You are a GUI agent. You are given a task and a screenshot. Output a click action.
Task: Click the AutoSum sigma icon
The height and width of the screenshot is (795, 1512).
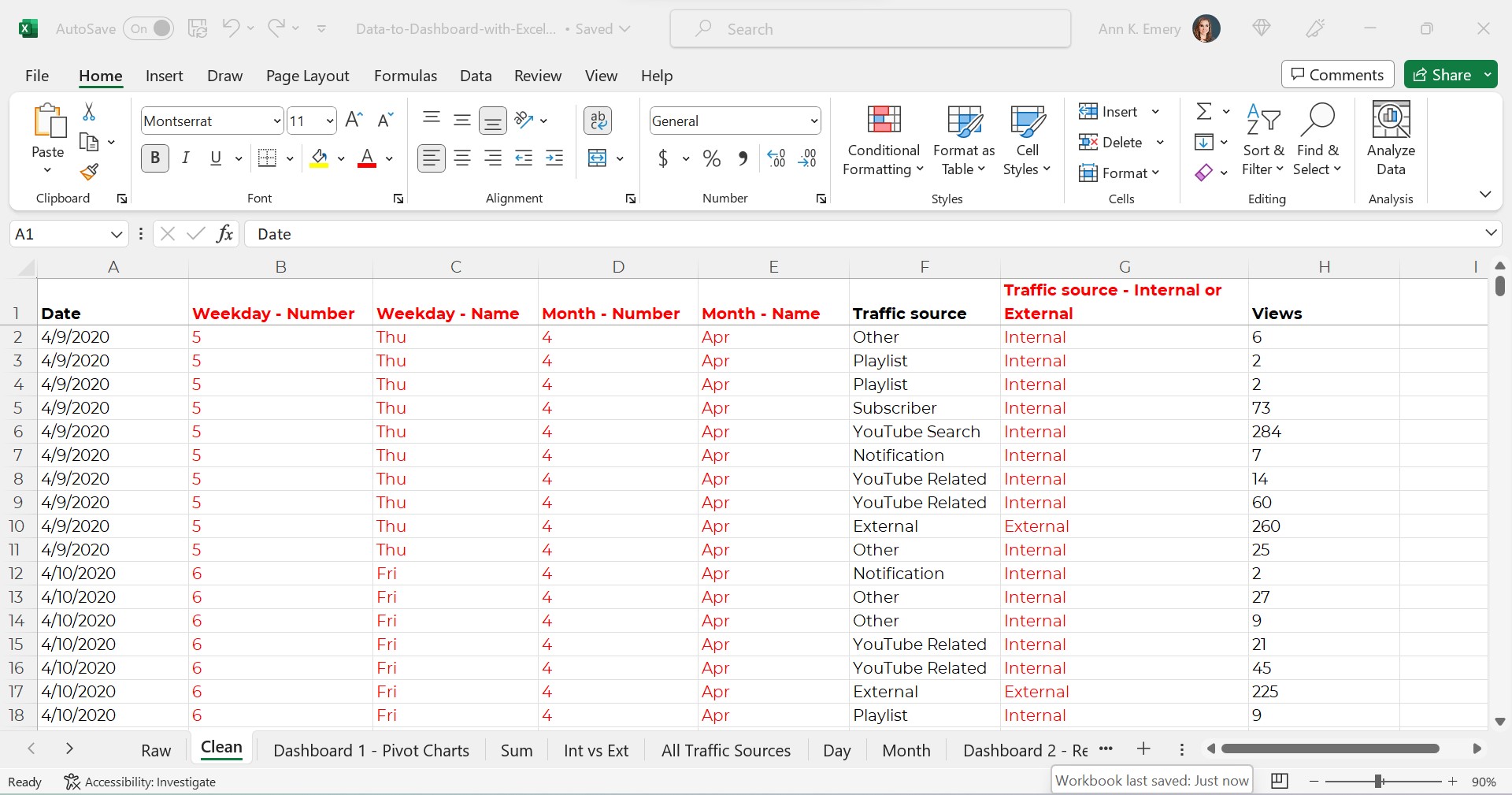1204,111
